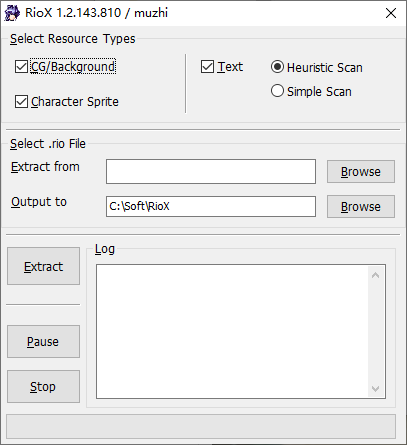This screenshot has width=407, height=445.
Task: Start extraction with the Extract button
Action: (43, 266)
